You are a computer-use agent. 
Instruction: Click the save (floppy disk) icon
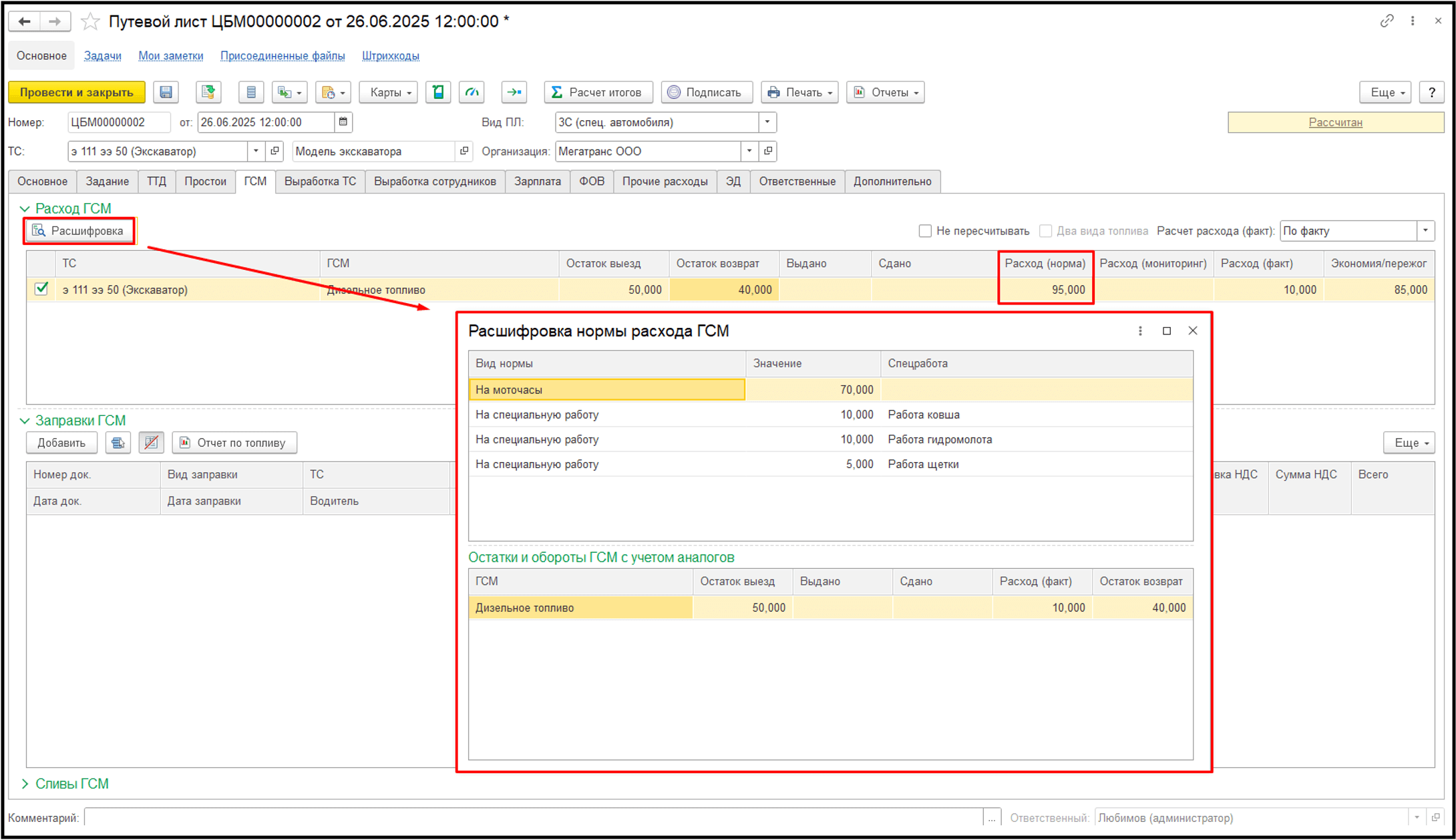pyautogui.click(x=166, y=92)
